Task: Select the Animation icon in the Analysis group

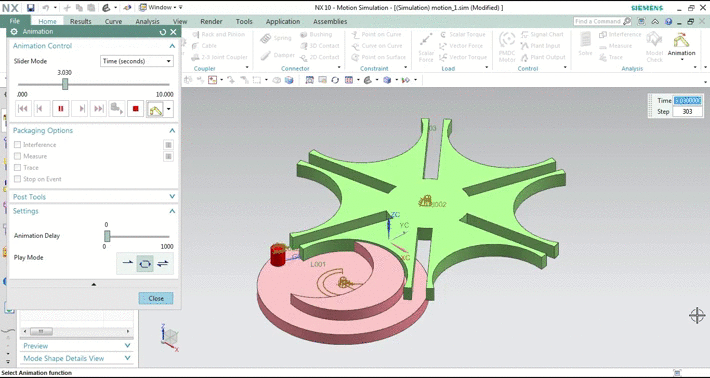Action: coord(681,45)
